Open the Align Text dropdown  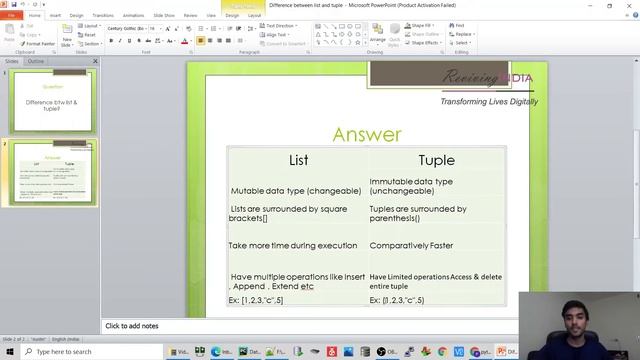click(x=274, y=35)
